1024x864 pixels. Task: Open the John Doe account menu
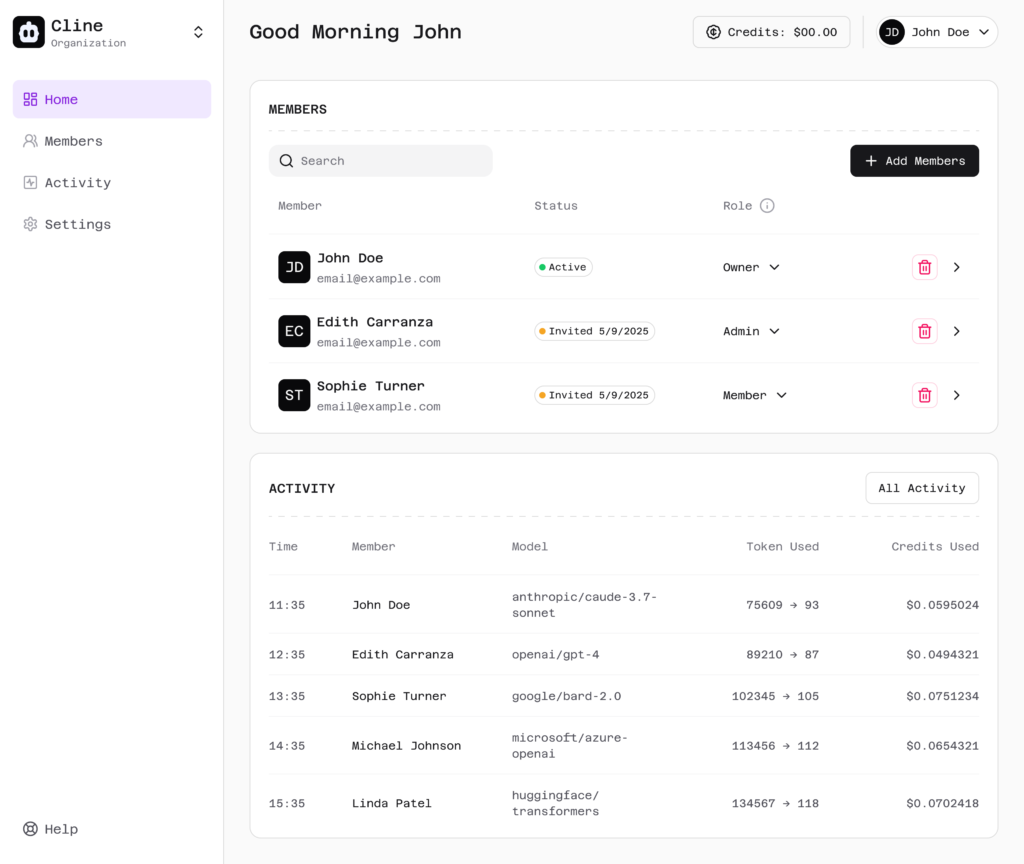pyautogui.click(x=937, y=32)
